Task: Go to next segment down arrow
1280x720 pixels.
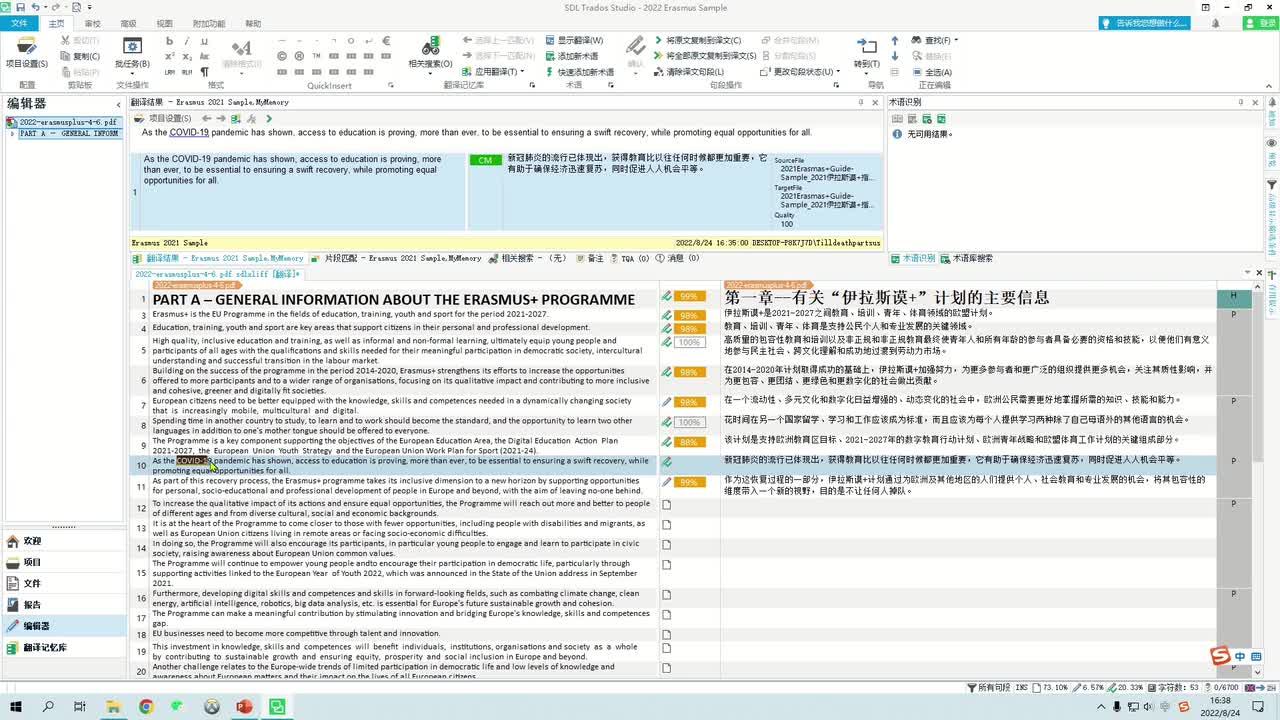Action: pyautogui.click(x=895, y=57)
